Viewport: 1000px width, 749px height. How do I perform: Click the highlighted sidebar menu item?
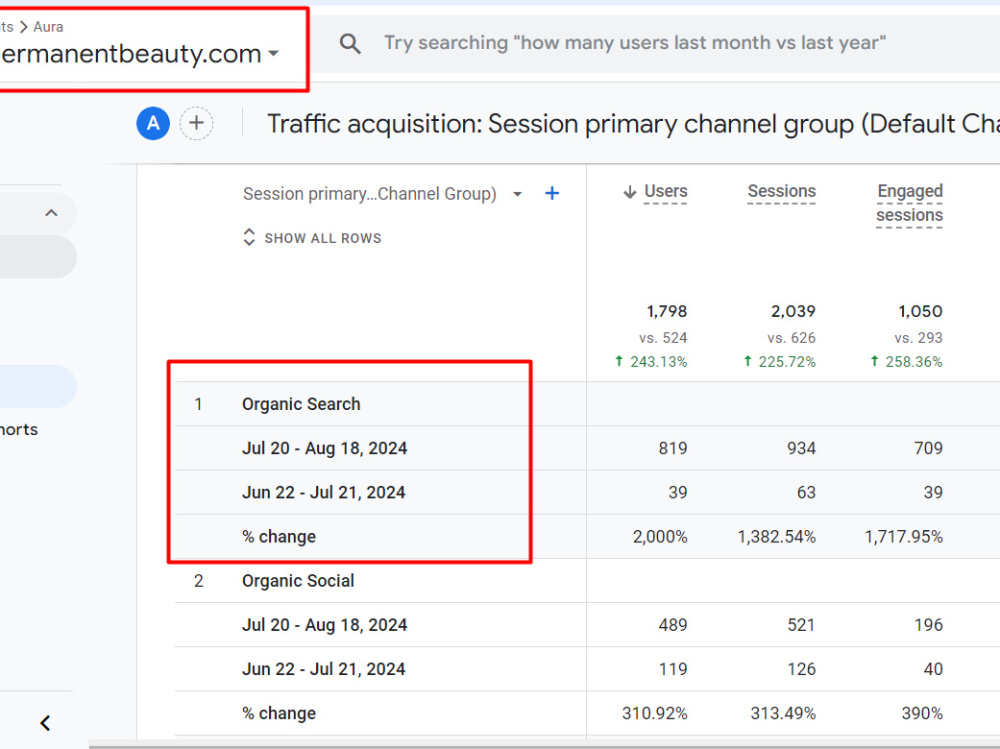pos(37,386)
